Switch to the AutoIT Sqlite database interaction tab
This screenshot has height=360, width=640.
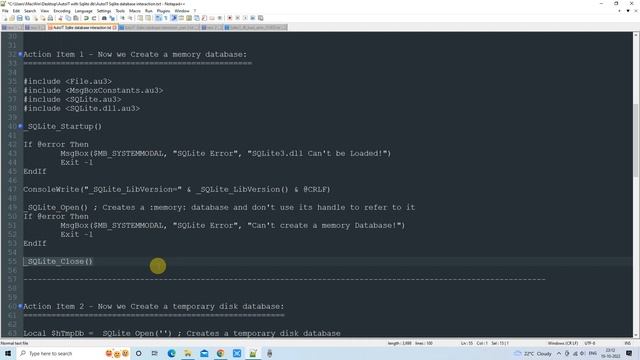[x=82, y=27]
